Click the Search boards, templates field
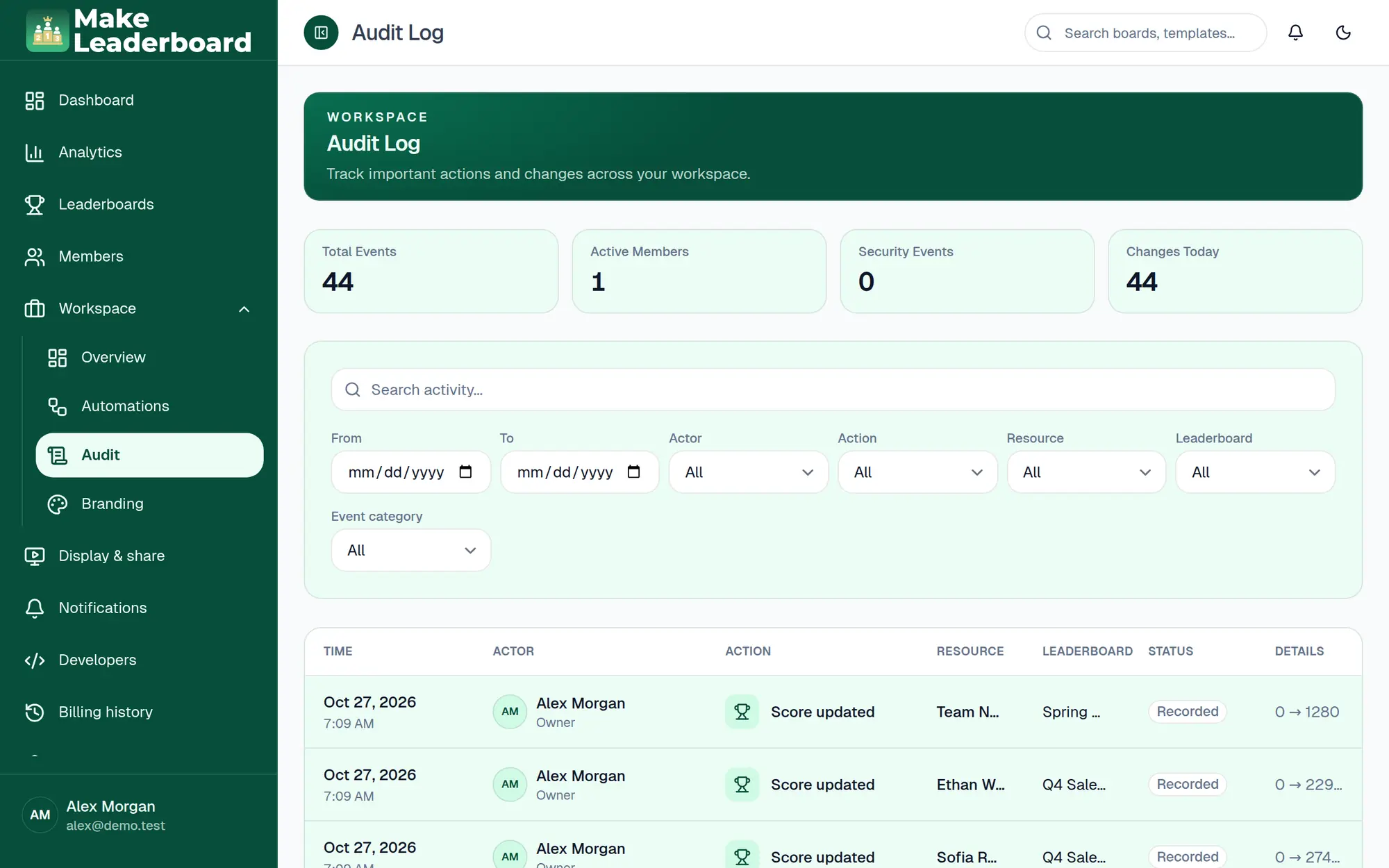 [1145, 33]
